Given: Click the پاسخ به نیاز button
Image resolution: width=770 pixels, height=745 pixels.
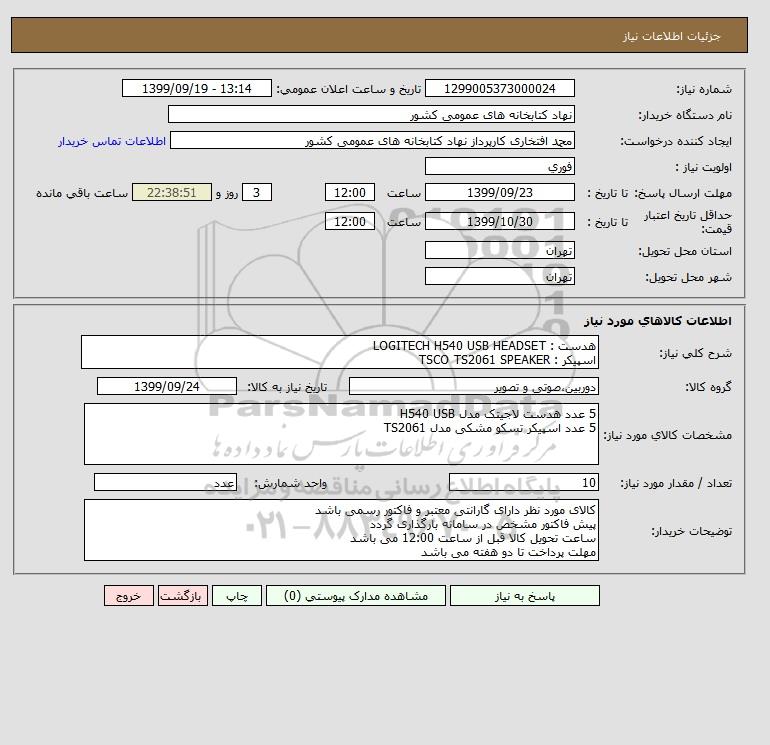Looking at the screenshot, I should coord(524,596).
